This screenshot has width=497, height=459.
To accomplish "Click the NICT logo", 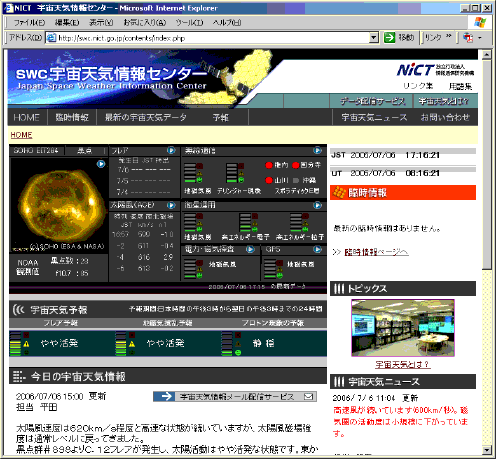I will click(415, 70).
